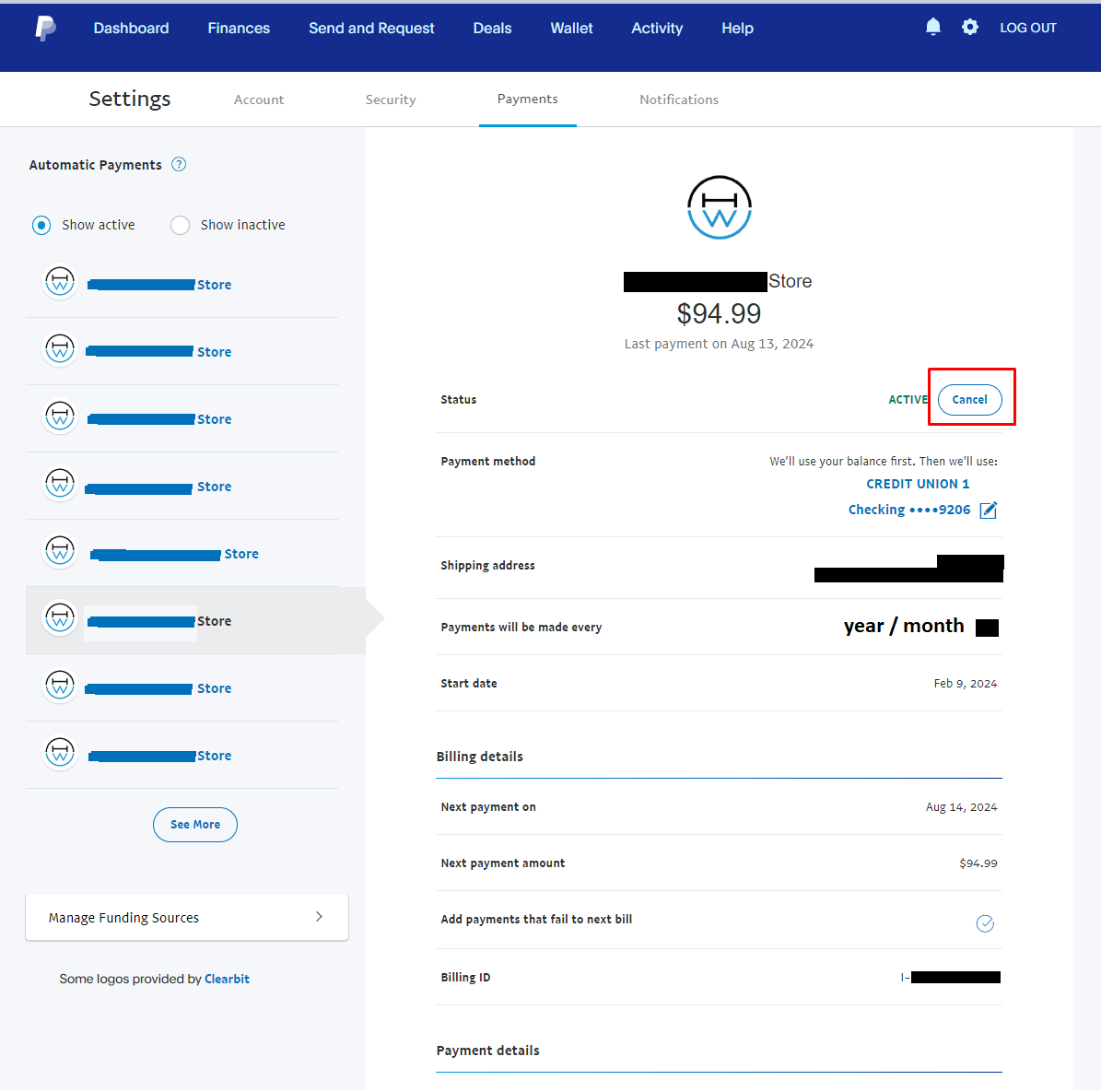The height and width of the screenshot is (1092, 1101).
Task: Expand Manage Funding Sources chevron
Action: [x=320, y=916]
